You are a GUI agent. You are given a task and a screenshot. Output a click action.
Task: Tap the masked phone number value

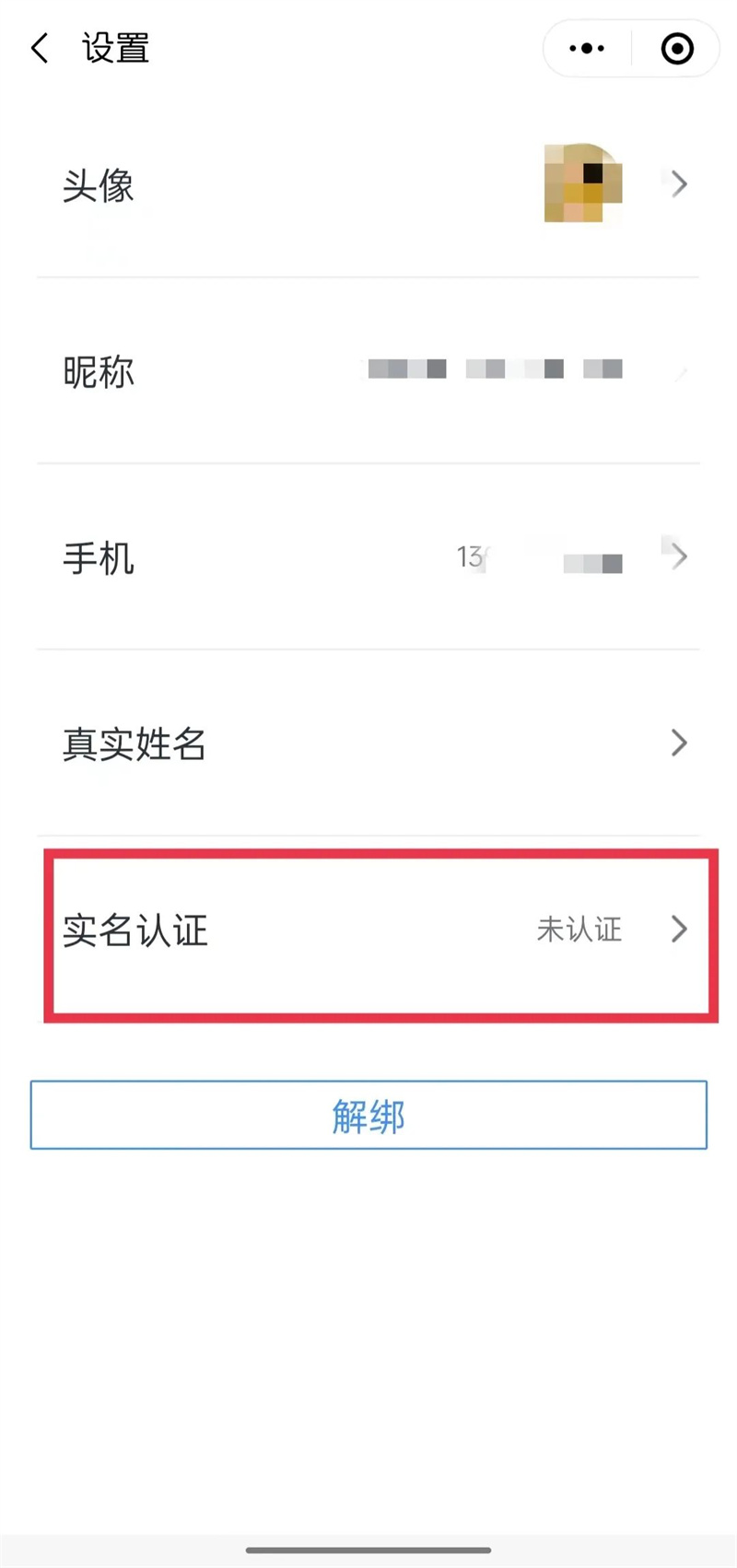click(540, 558)
